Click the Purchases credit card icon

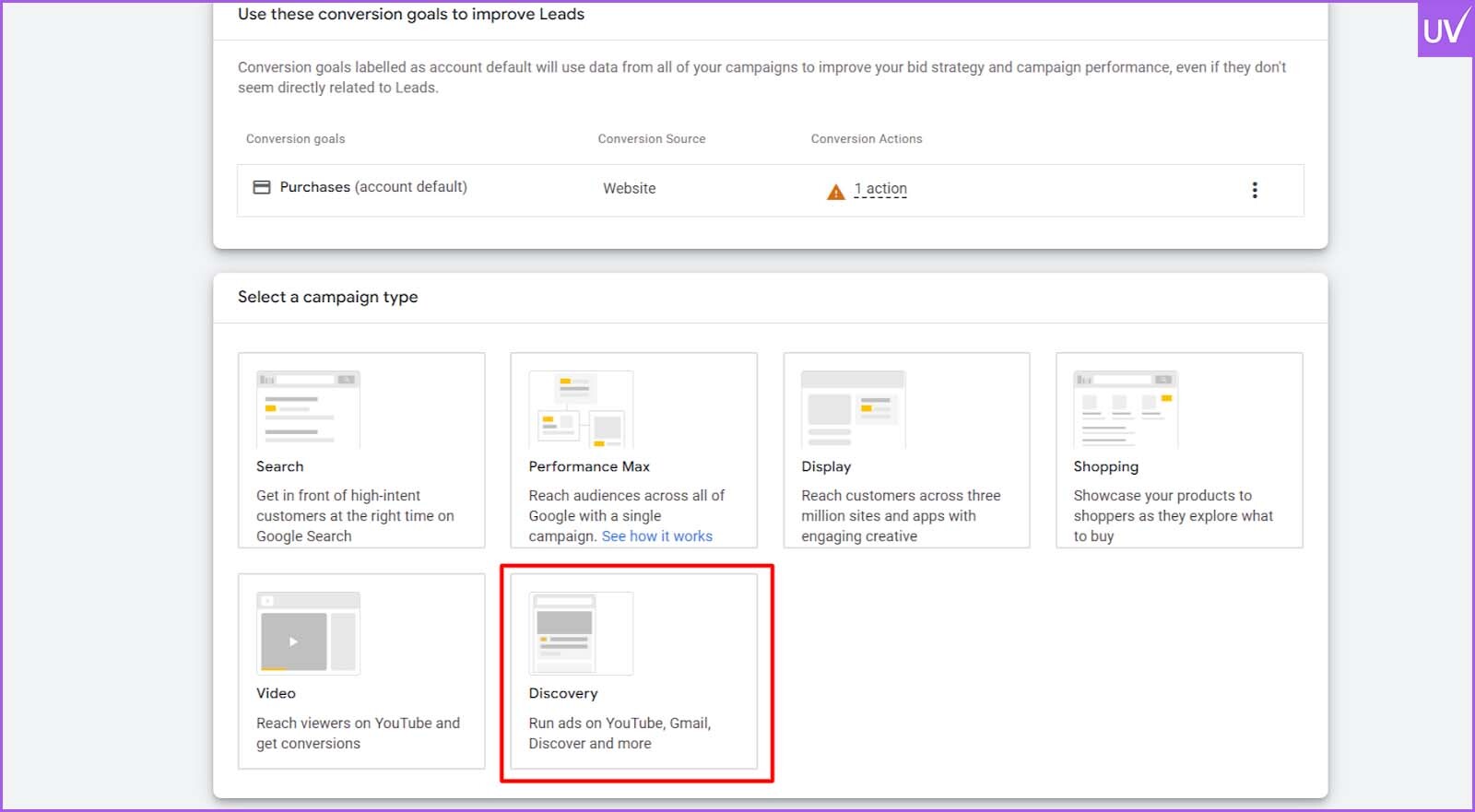pyautogui.click(x=262, y=187)
